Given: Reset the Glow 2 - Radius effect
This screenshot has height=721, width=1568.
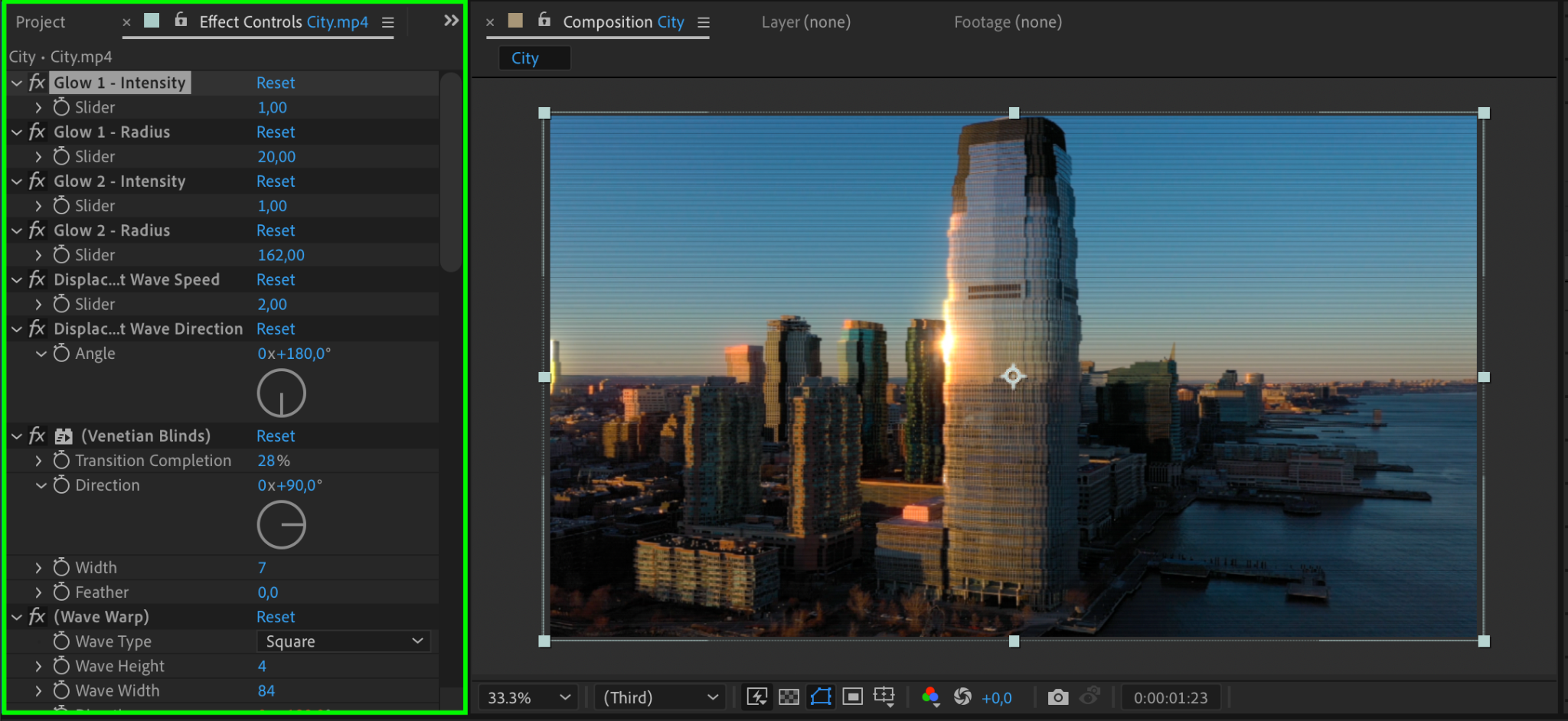Looking at the screenshot, I should click(276, 230).
